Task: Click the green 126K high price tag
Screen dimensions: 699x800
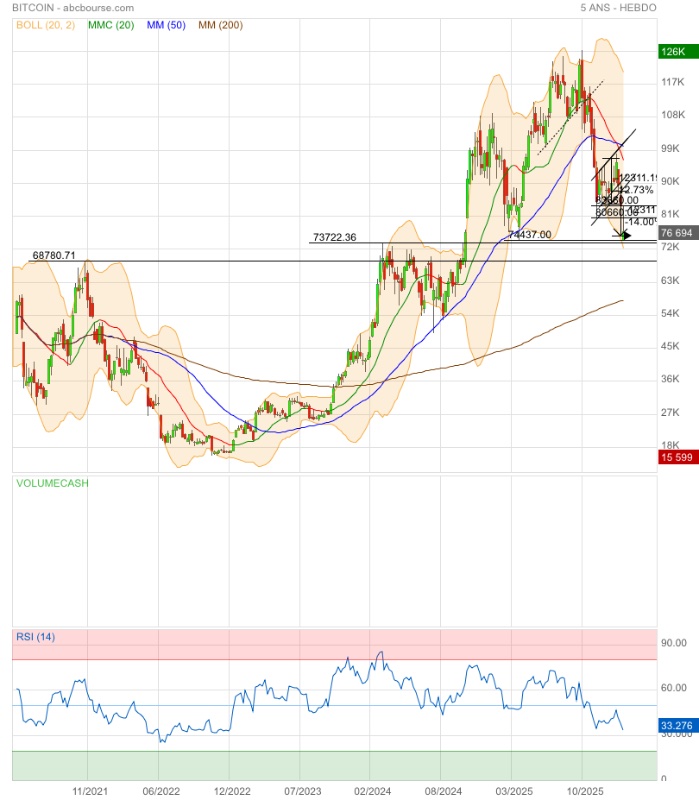Action: point(672,51)
